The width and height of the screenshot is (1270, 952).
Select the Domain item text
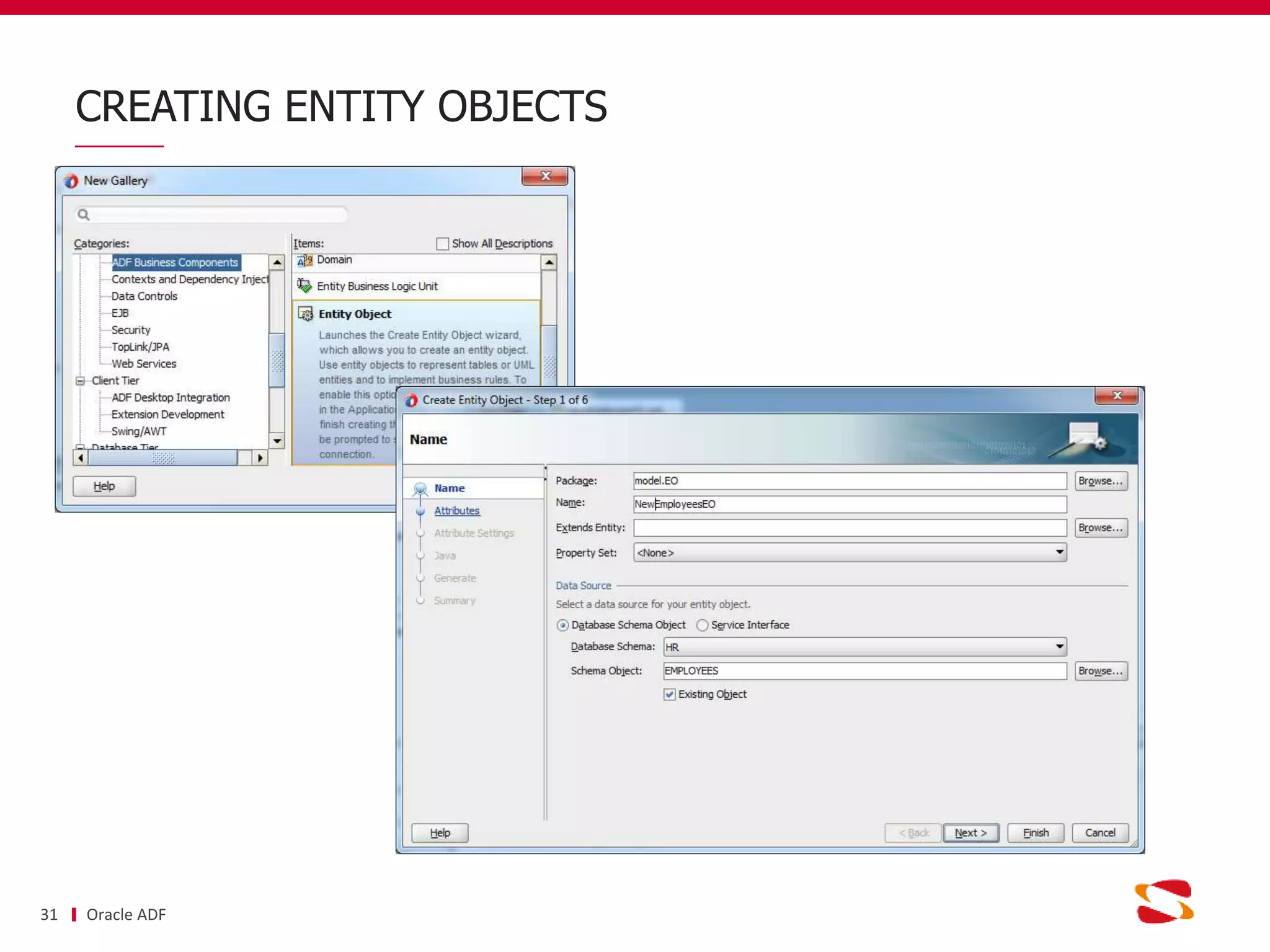334,260
